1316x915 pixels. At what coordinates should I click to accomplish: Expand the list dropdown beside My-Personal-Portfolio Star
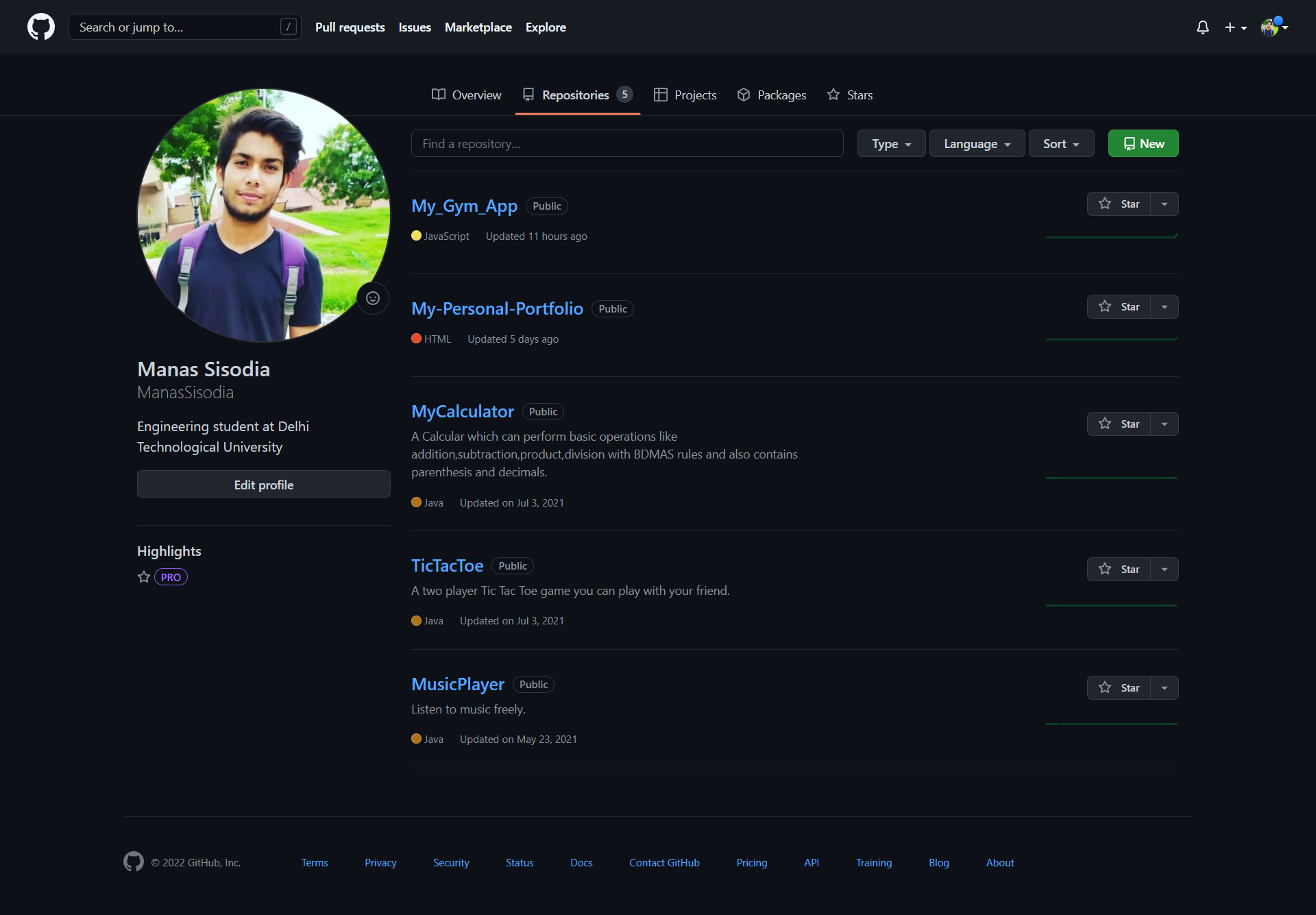pos(1165,306)
